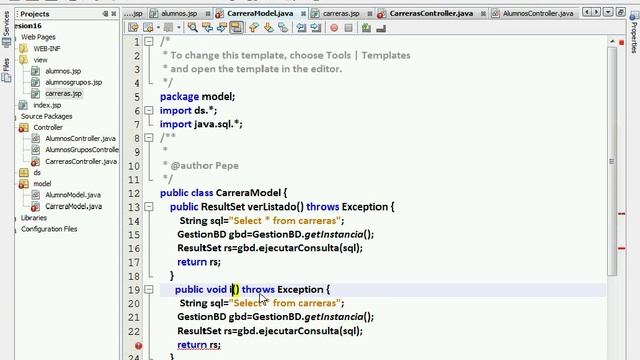Click the red error marker in gutter
Viewport: 640px width, 360px height.
point(138,346)
